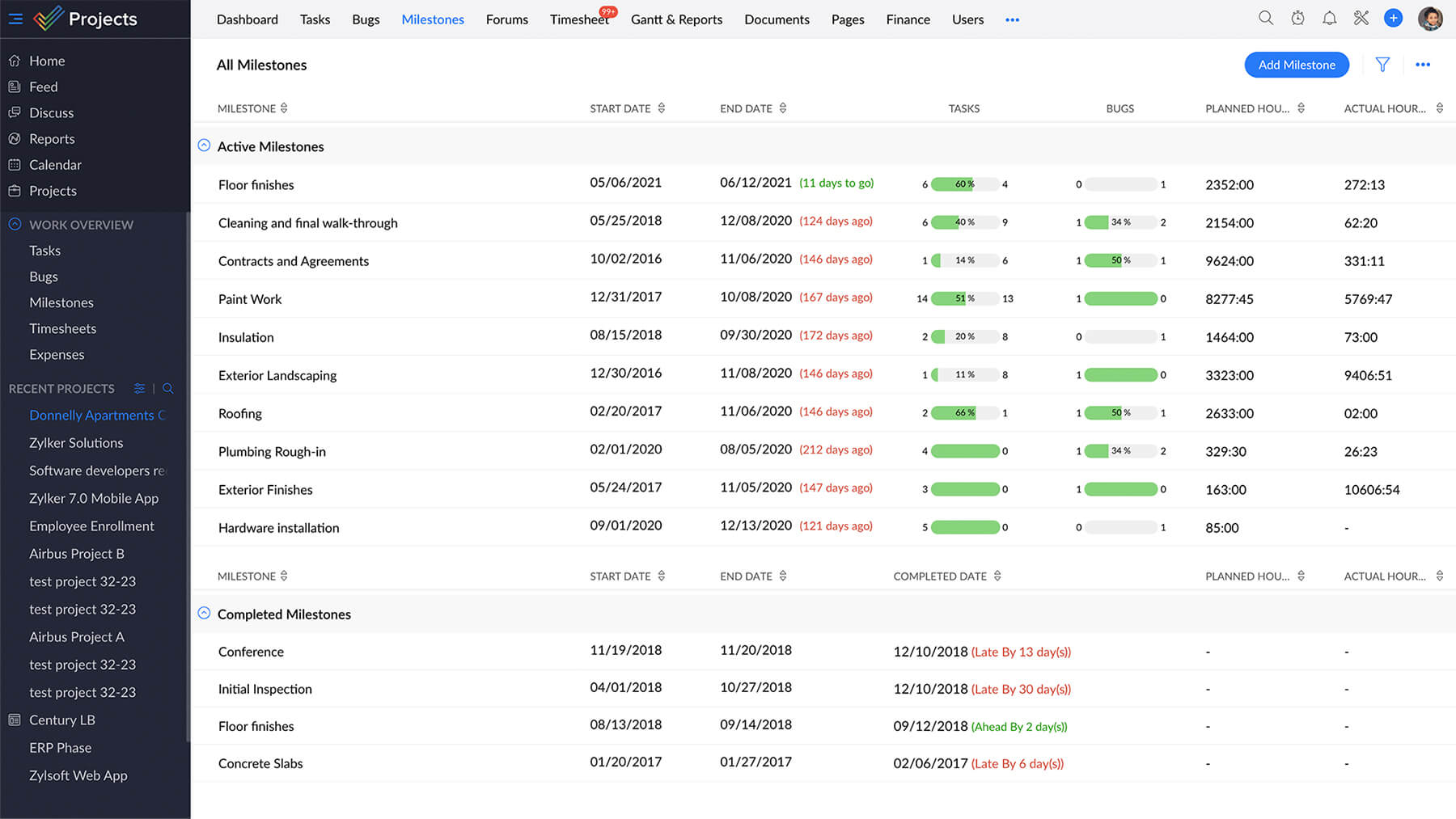Switch to the Gantt & Reports tab
This screenshot has height=819, width=1456.
676,19
